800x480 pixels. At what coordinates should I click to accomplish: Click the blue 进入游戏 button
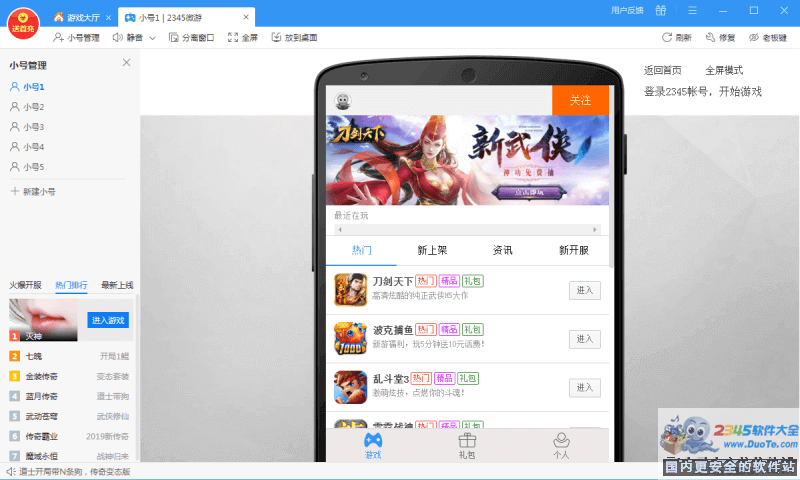click(108, 320)
